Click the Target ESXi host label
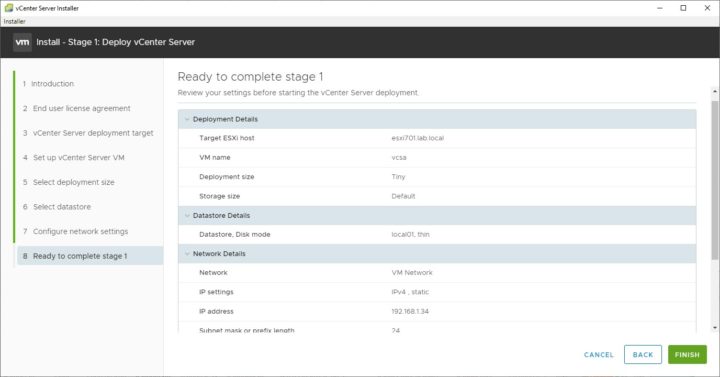The height and width of the screenshot is (377, 720). coord(226,138)
